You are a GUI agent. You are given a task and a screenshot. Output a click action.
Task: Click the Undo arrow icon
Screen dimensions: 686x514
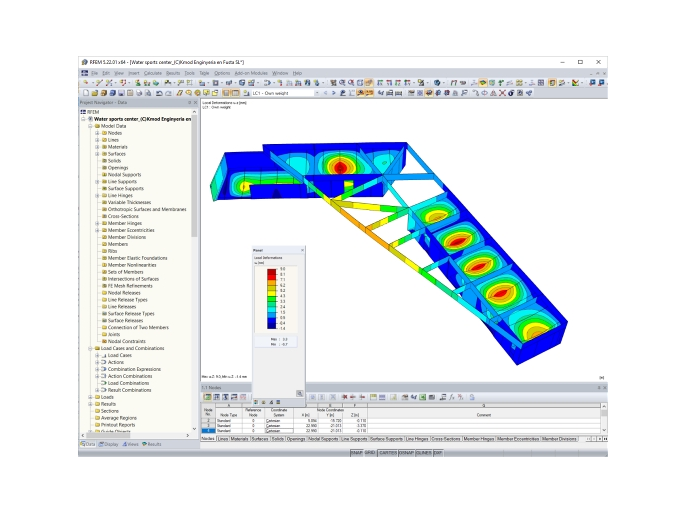159,93
